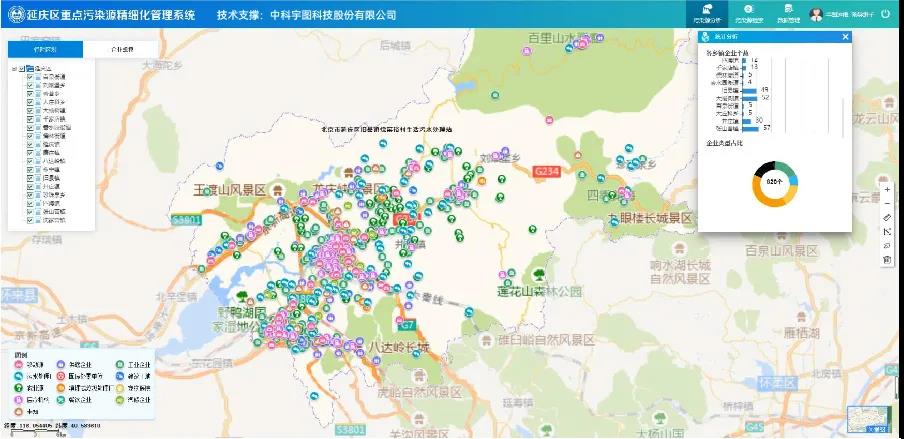Click the statistics panel title icon
Viewport: 904px width, 439px height.
[x=706, y=37]
